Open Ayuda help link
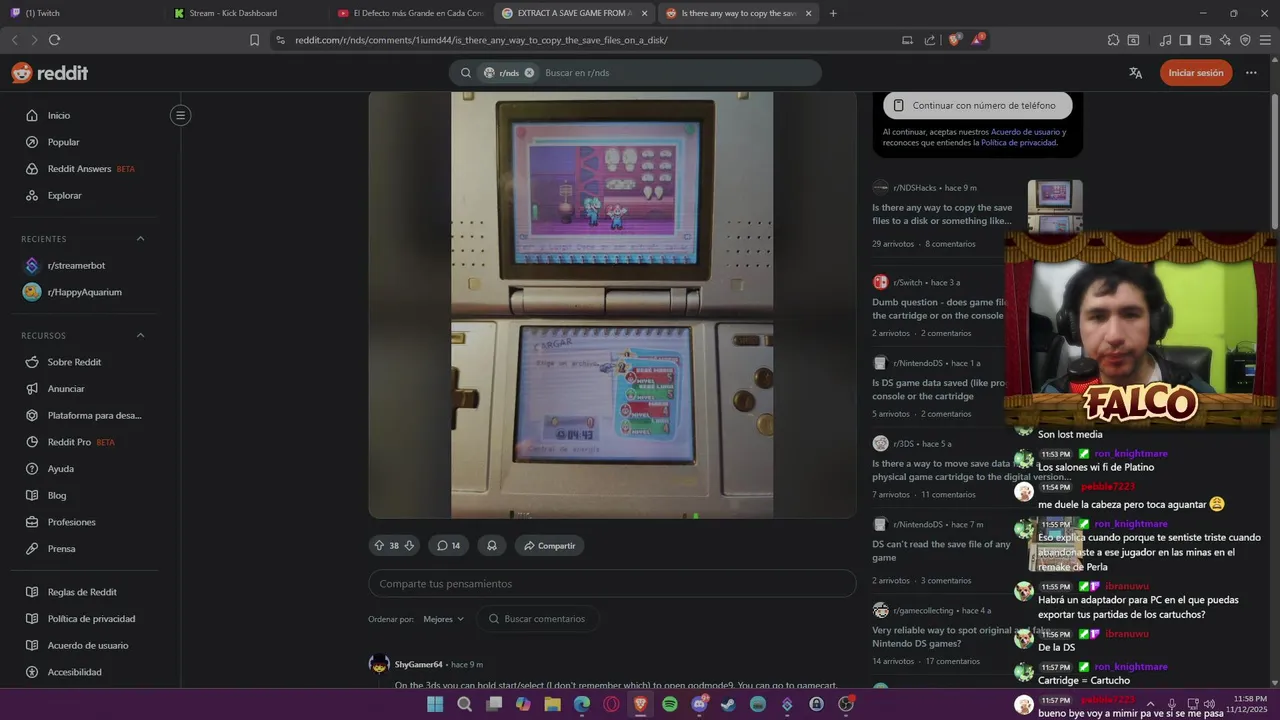 point(60,469)
